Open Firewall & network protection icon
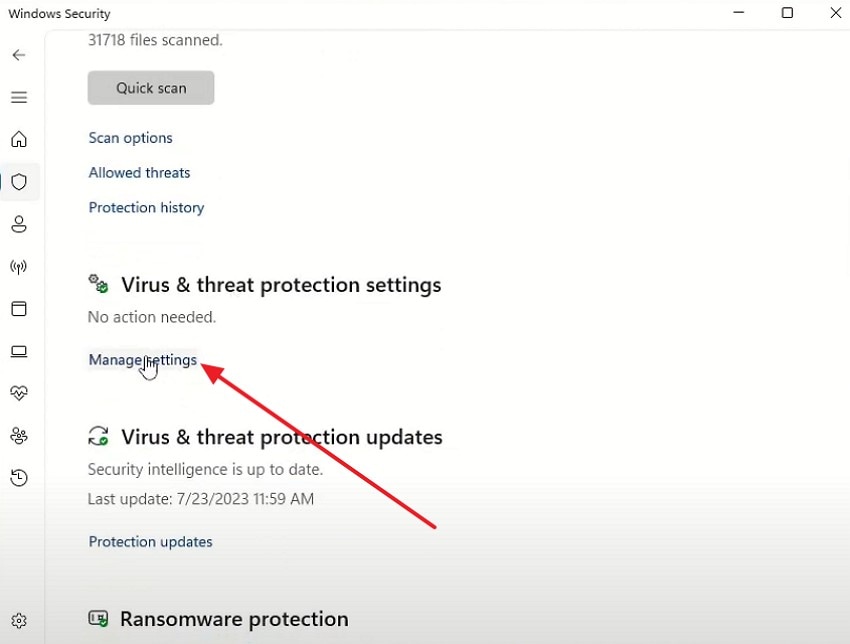 tap(19, 267)
